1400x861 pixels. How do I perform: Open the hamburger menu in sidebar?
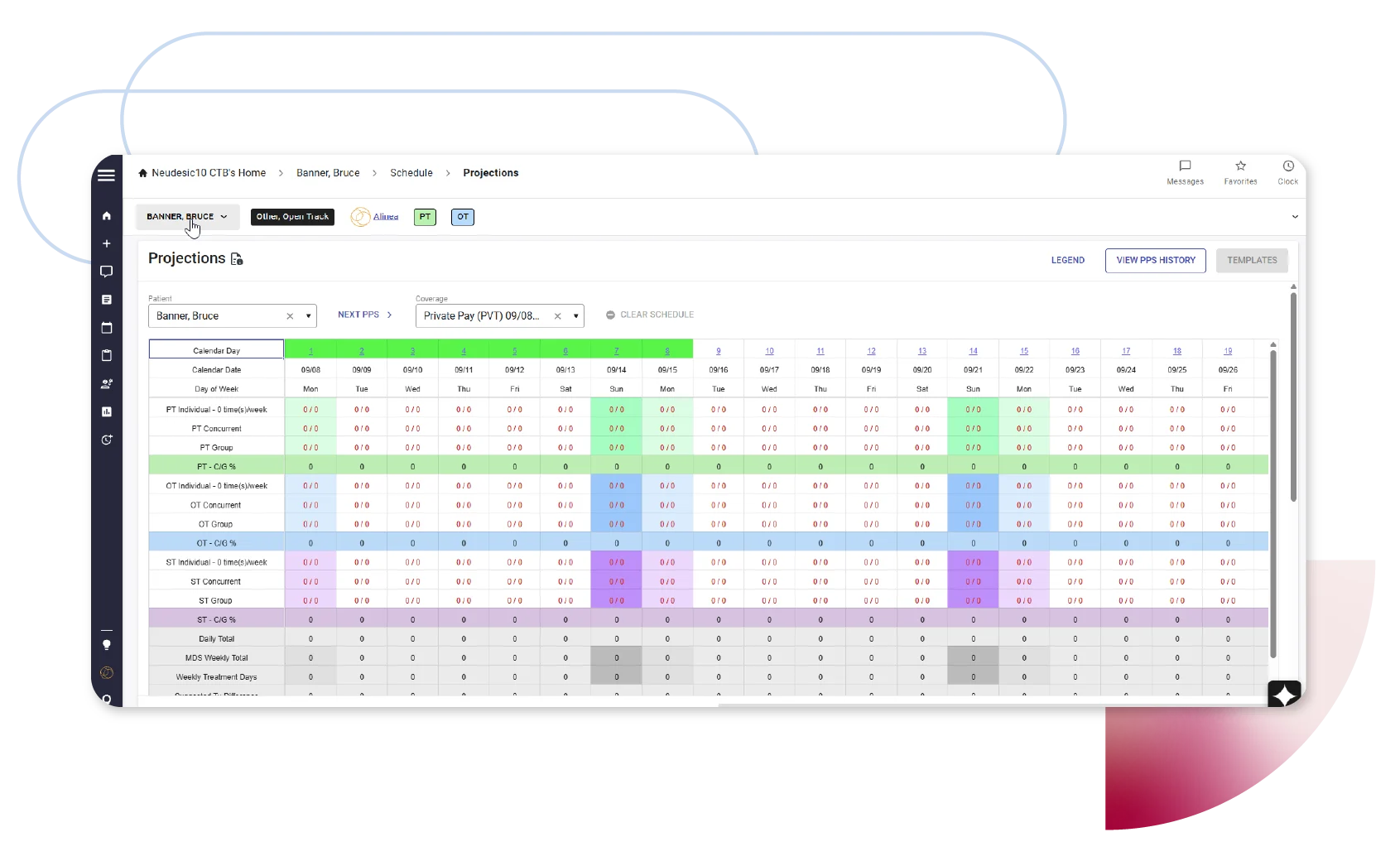point(106,176)
